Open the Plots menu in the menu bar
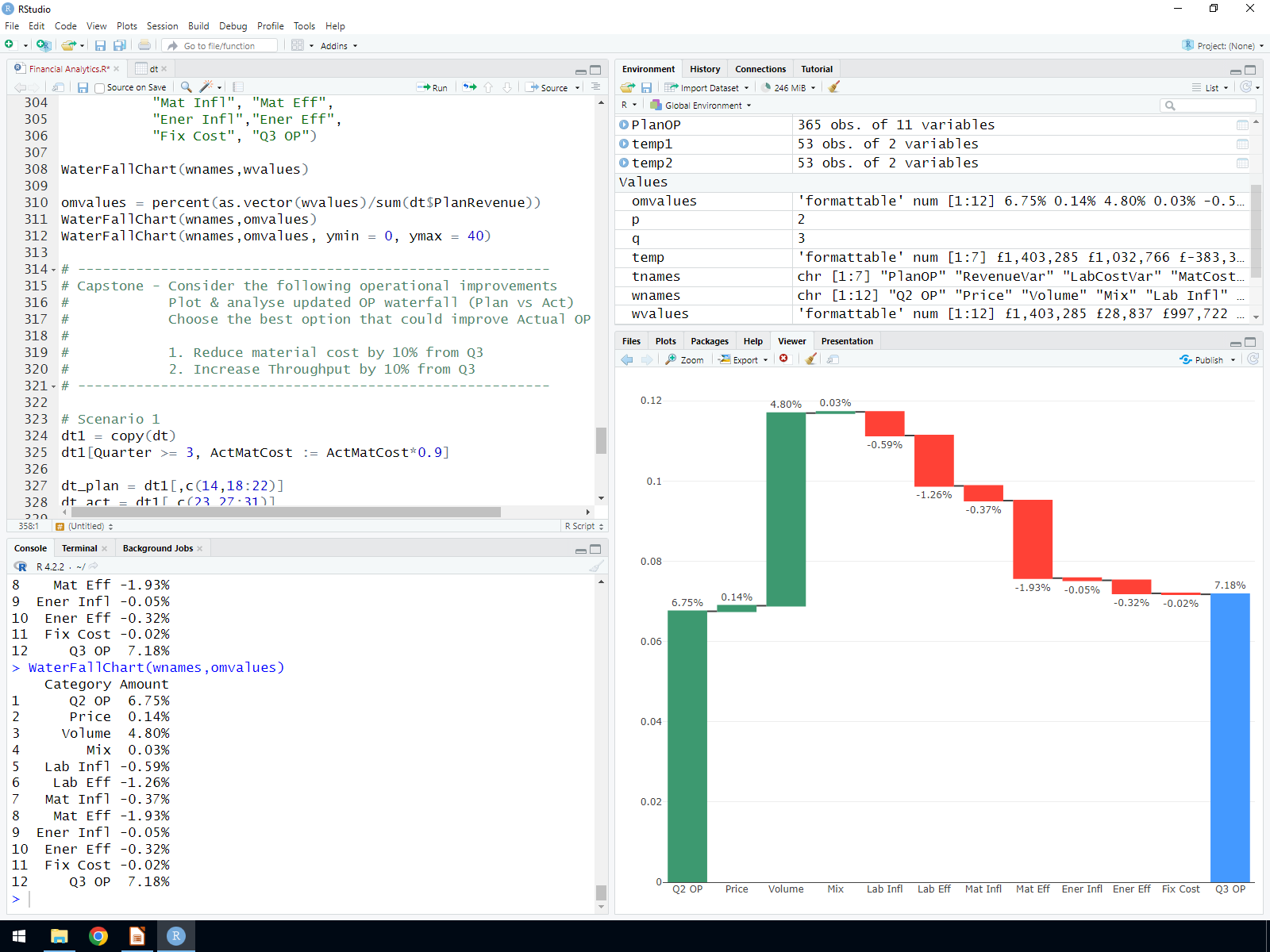Screen dimensions: 1270x952 coord(126,26)
